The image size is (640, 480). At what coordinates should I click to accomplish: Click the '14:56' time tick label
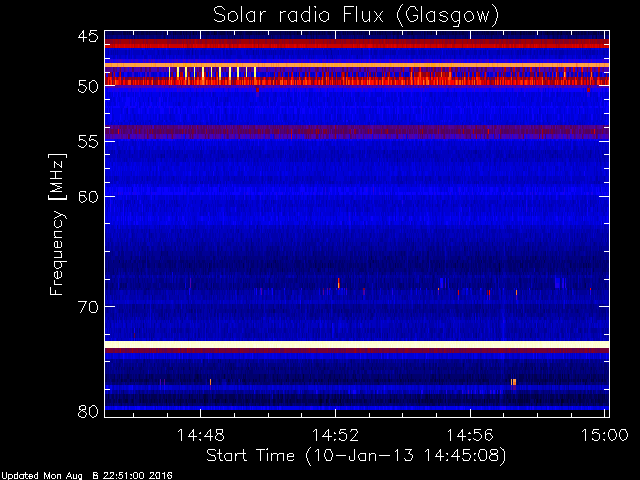click(x=470, y=435)
